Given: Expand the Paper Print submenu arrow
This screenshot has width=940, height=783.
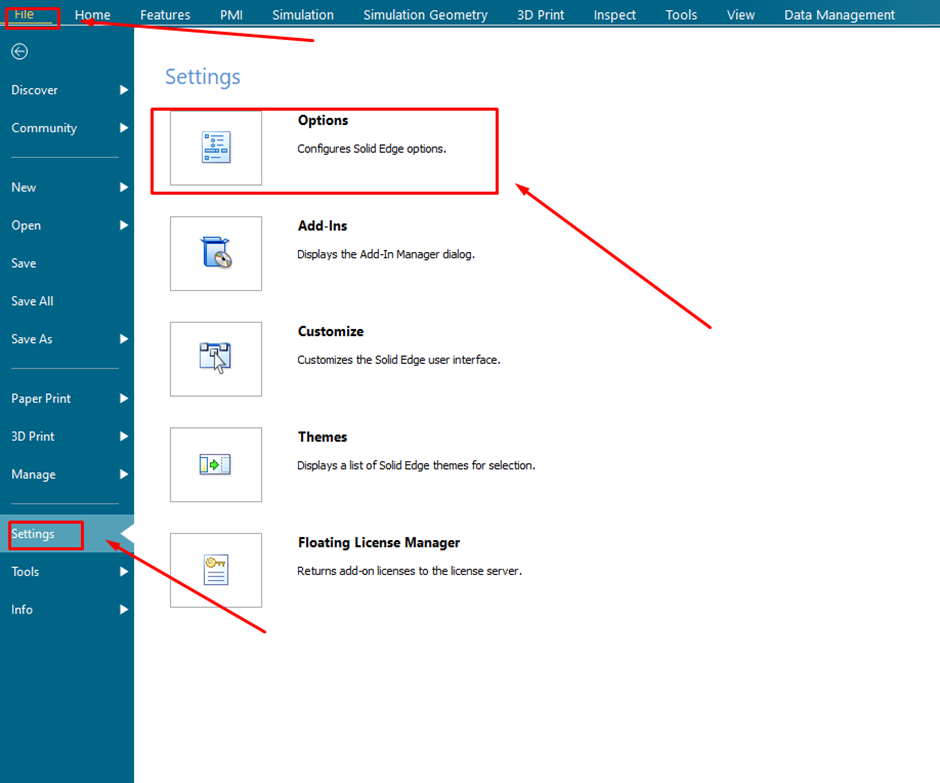Looking at the screenshot, I should [123, 398].
